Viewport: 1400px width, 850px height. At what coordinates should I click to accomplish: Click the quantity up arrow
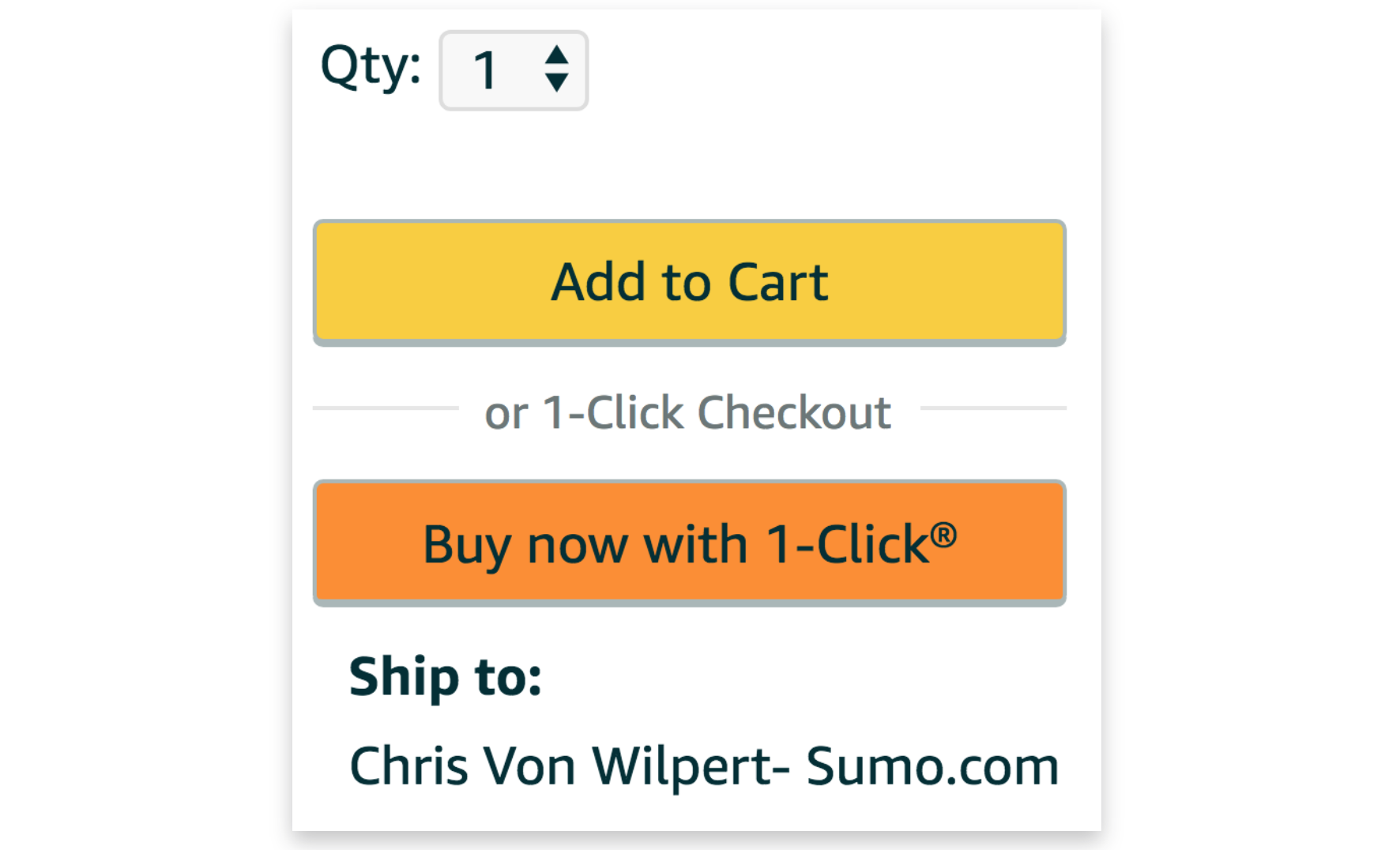click(557, 55)
